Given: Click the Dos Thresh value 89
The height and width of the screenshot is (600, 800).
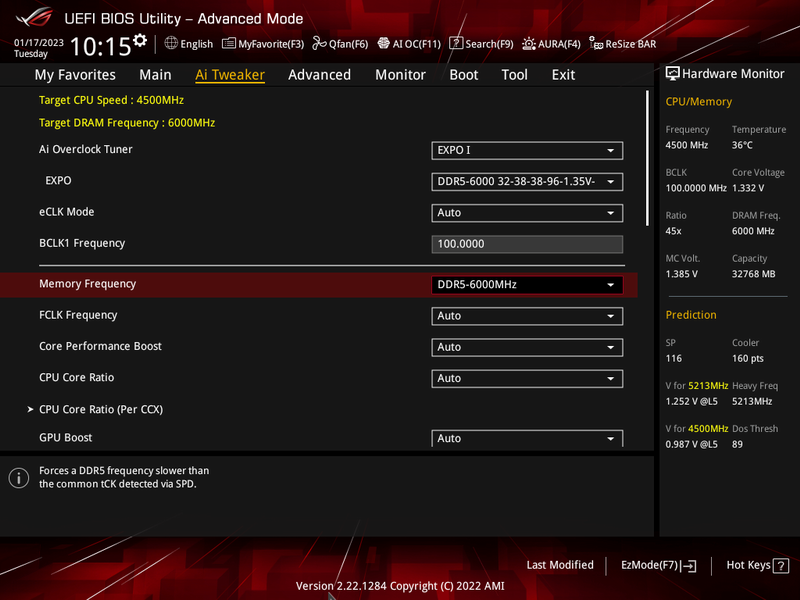Looking at the screenshot, I should click(737, 444).
